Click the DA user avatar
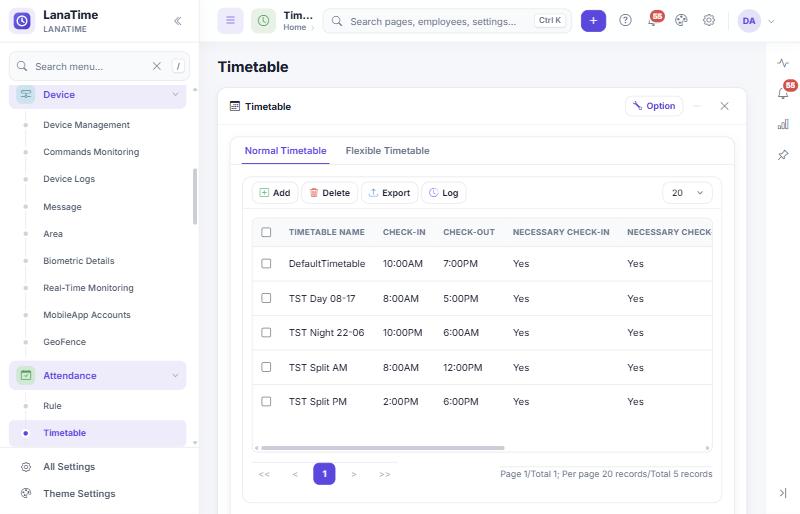This screenshot has height=514, width=800. (749, 21)
